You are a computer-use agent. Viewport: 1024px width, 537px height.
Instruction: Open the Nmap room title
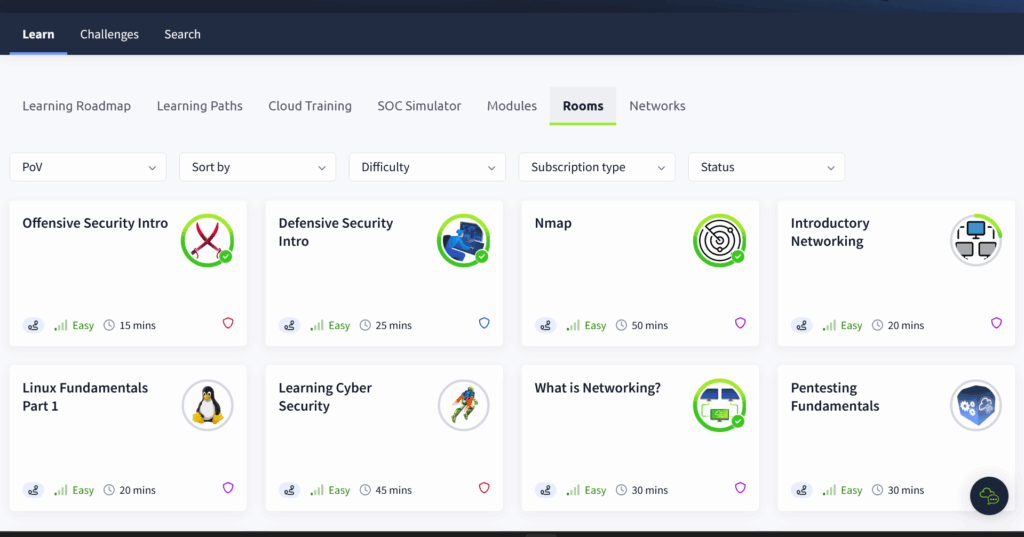point(553,223)
